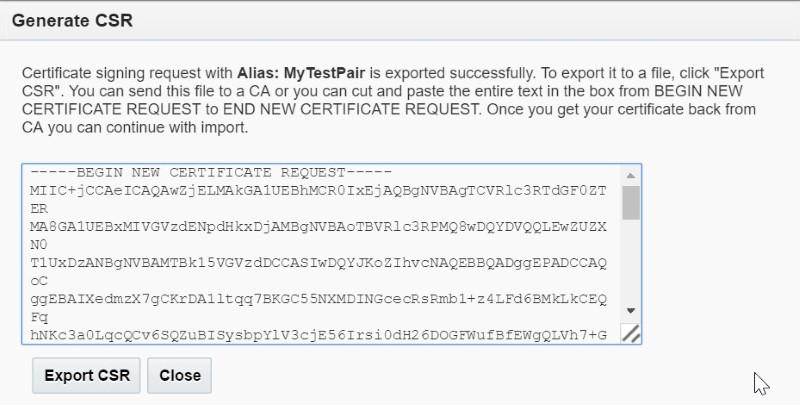Viewport: 800px width, 405px height.
Task: Click the bold Alias: MyTestPair text
Action: pyautogui.click(x=301, y=73)
